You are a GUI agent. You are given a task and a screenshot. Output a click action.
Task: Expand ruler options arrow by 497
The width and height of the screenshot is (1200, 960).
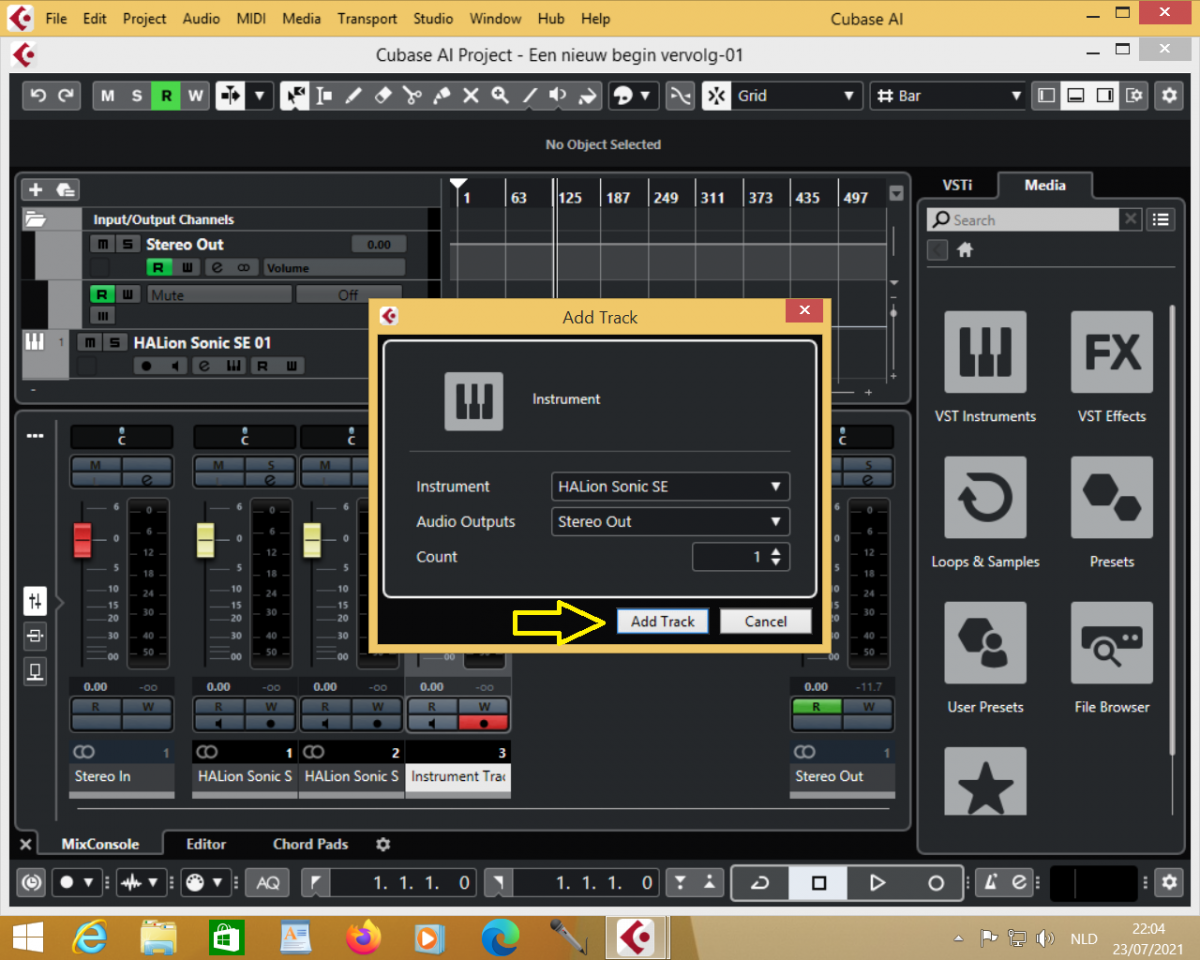coord(896,194)
